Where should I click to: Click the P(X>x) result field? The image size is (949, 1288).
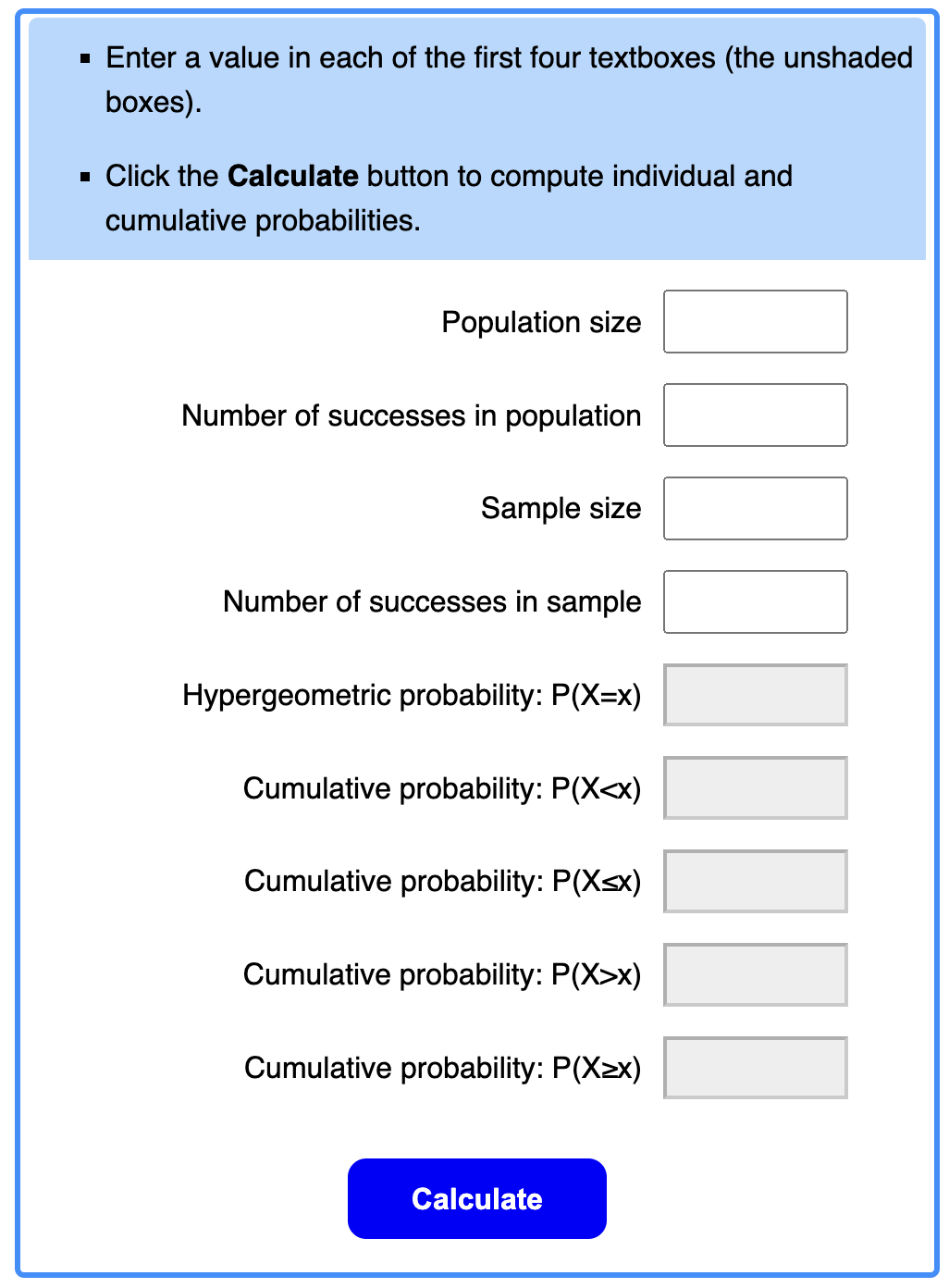tap(755, 974)
